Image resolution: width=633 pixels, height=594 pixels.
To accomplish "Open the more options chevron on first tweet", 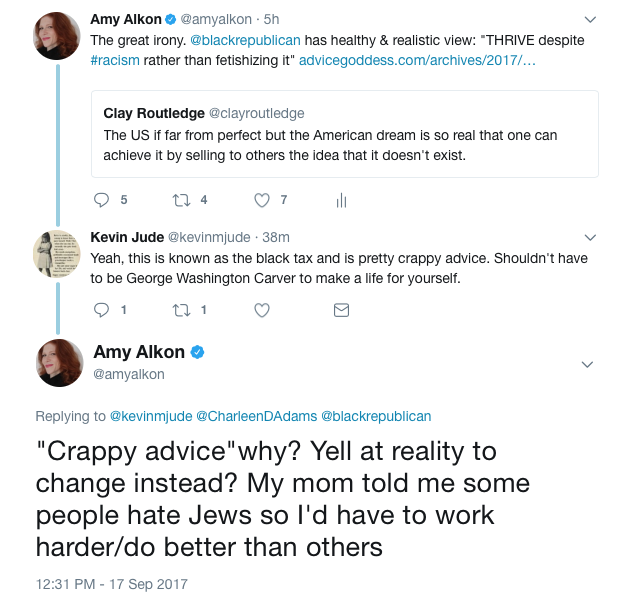I will pyautogui.click(x=589, y=19).
